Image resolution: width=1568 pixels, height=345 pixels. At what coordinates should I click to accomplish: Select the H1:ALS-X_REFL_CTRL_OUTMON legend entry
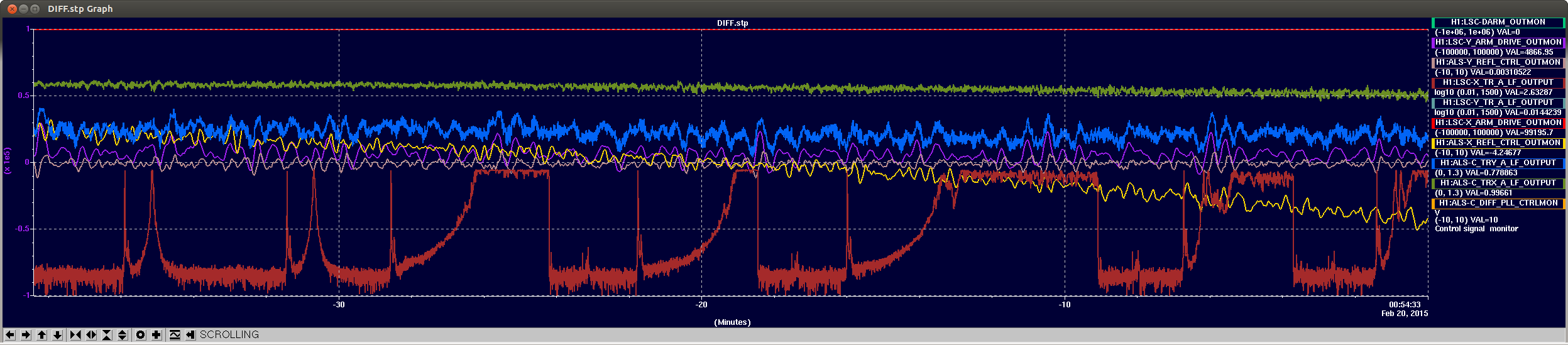point(1498,143)
